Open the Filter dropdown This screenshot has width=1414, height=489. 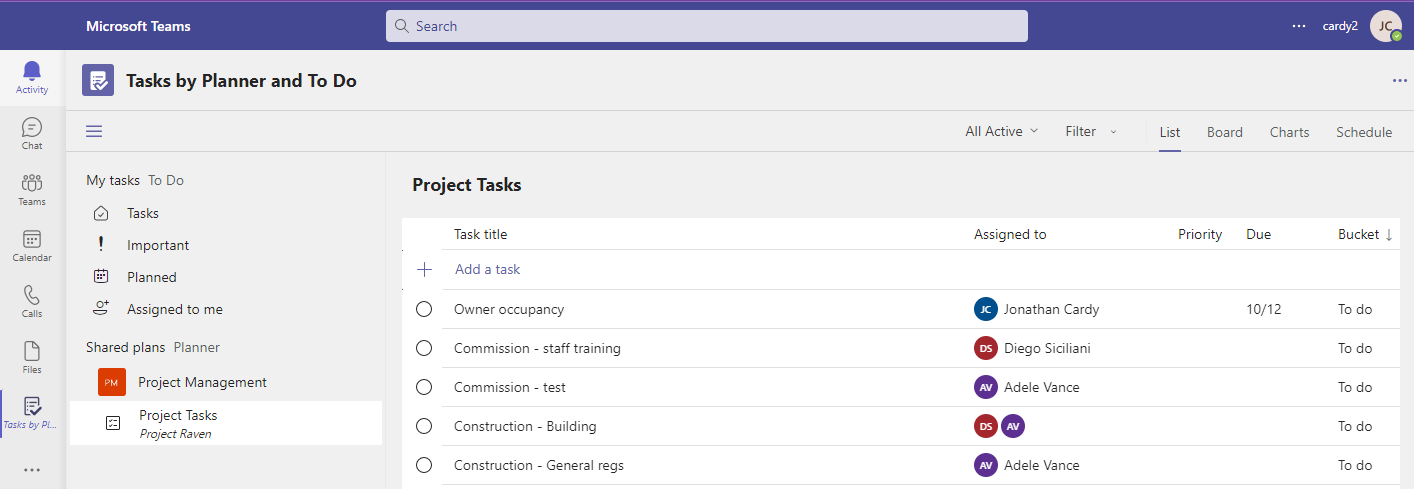tap(1091, 131)
